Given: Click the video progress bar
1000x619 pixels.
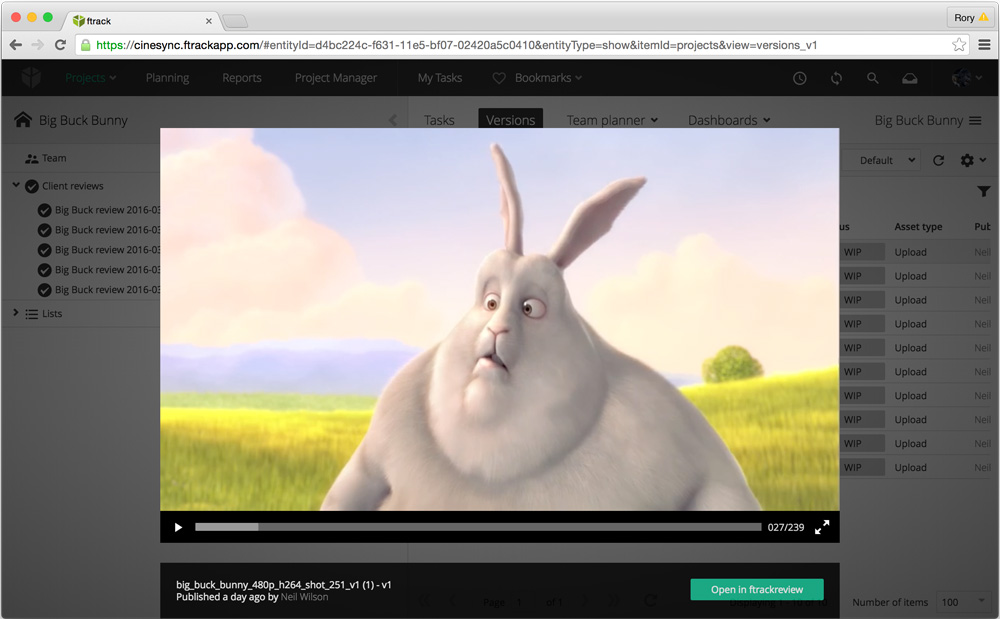Looking at the screenshot, I should pos(478,527).
